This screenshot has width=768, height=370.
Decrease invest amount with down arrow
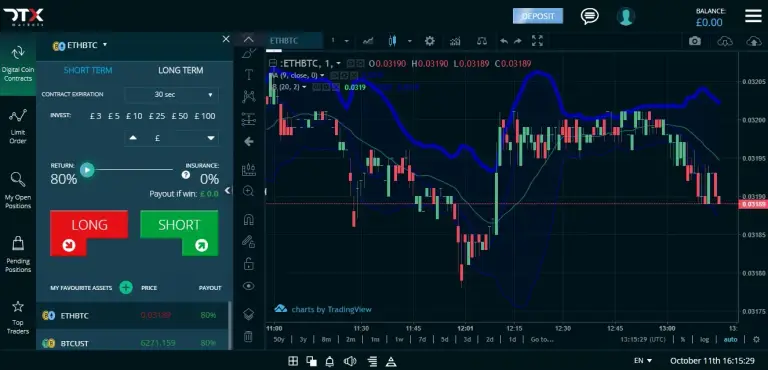211,138
